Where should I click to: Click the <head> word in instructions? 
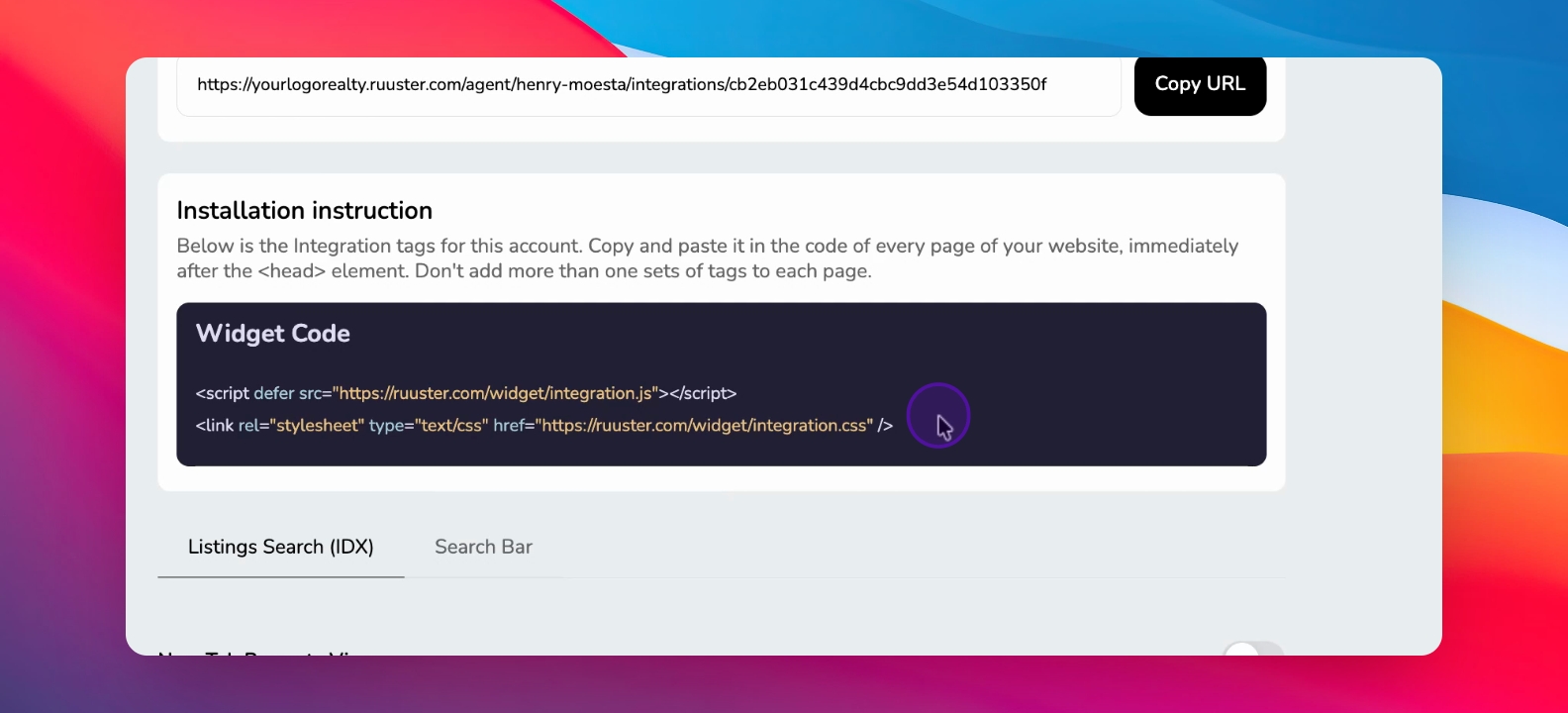[292, 271]
